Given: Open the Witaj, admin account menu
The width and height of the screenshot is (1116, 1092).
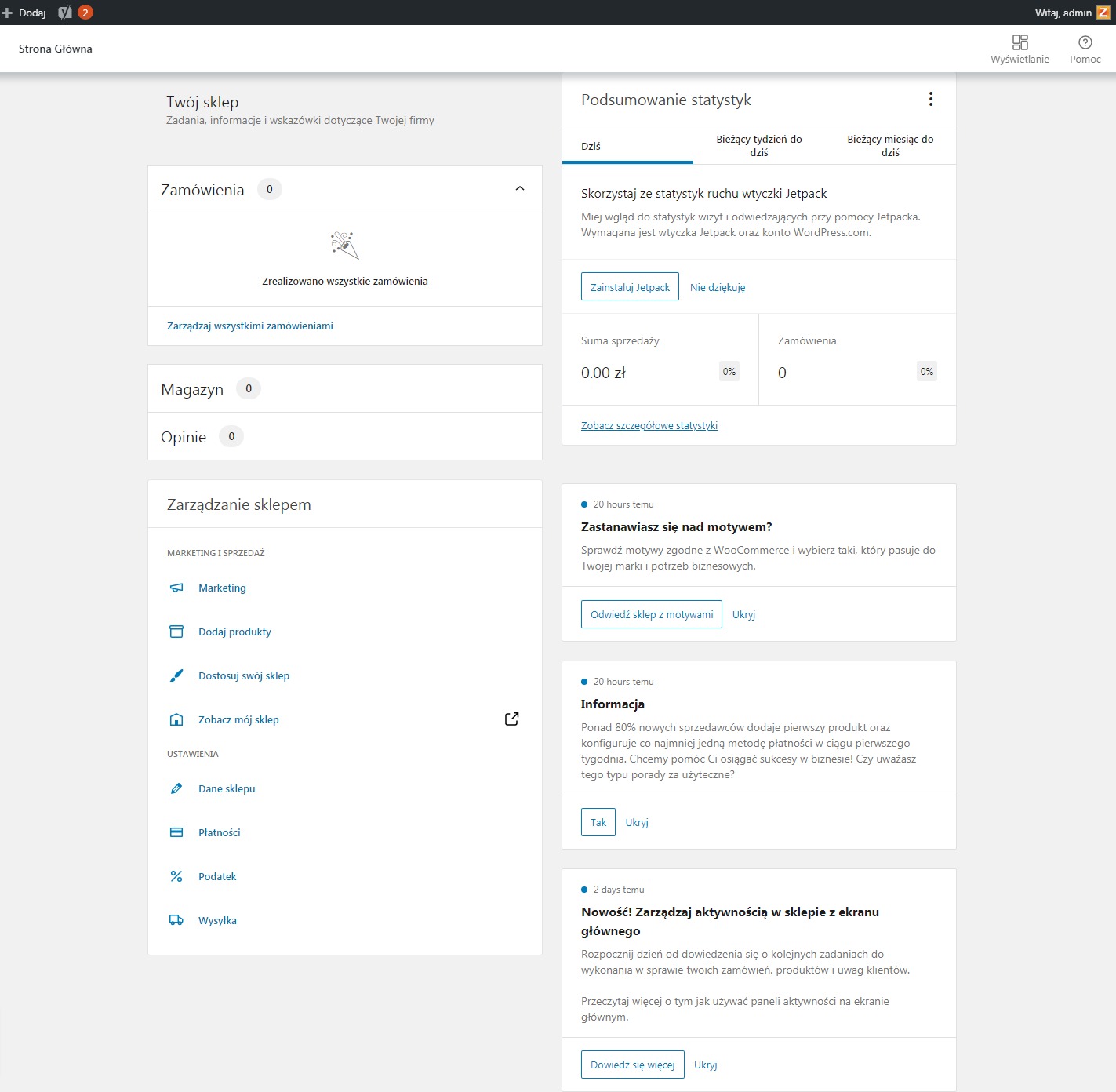Looking at the screenshot, I should pyautogui.click(x=1073, y=13).
